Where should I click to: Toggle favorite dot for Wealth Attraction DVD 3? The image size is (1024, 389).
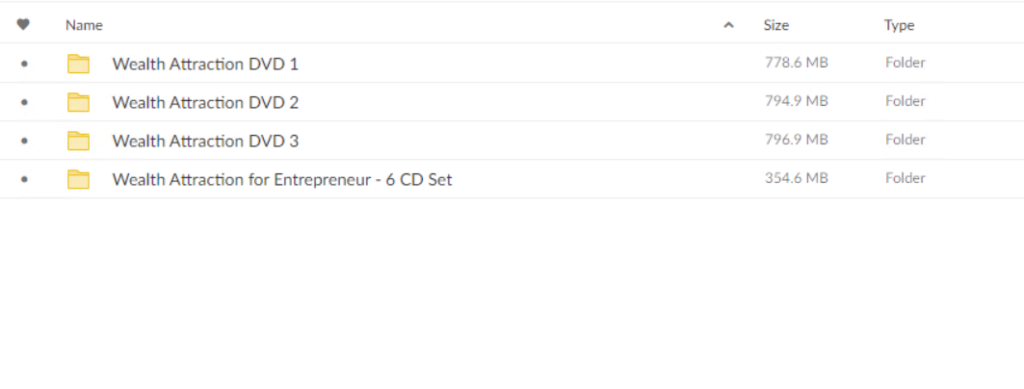point(24,140)
